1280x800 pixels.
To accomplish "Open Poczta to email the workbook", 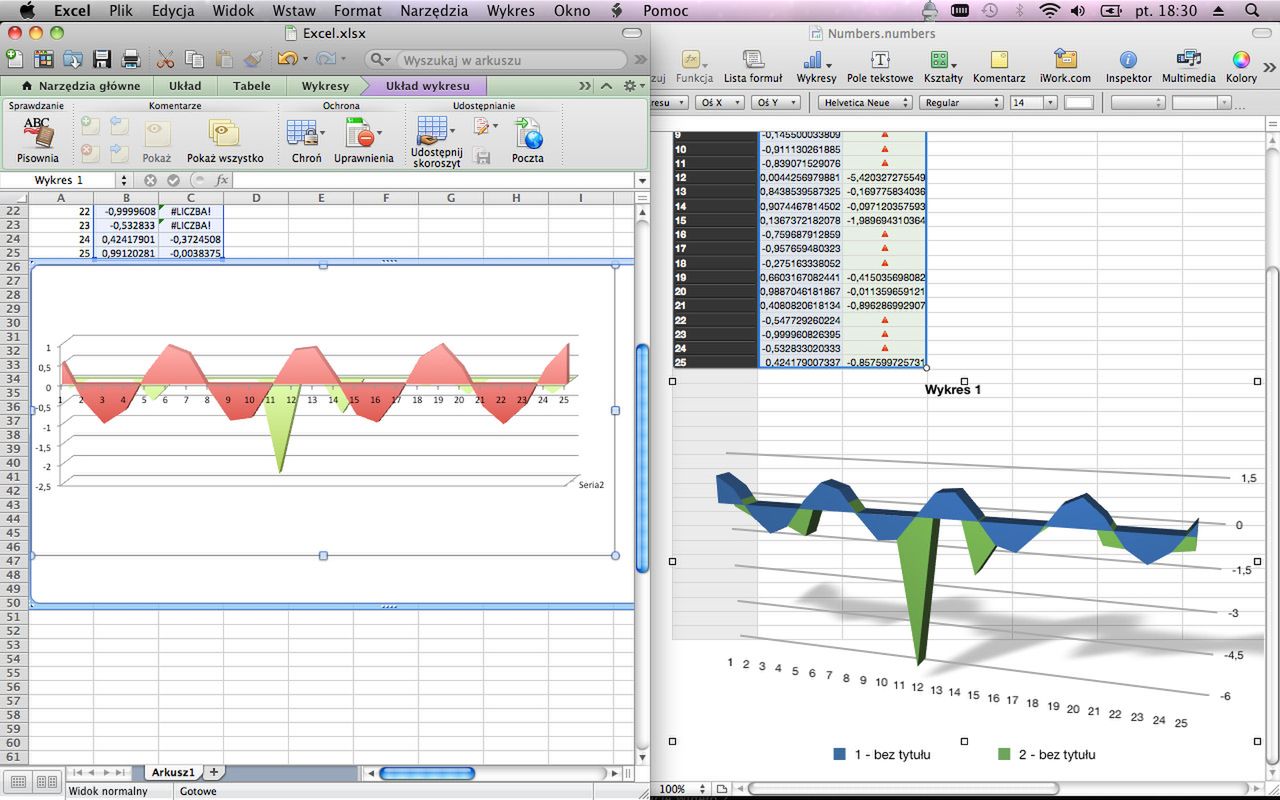I will pyautogui.click(x=528, y=140).
